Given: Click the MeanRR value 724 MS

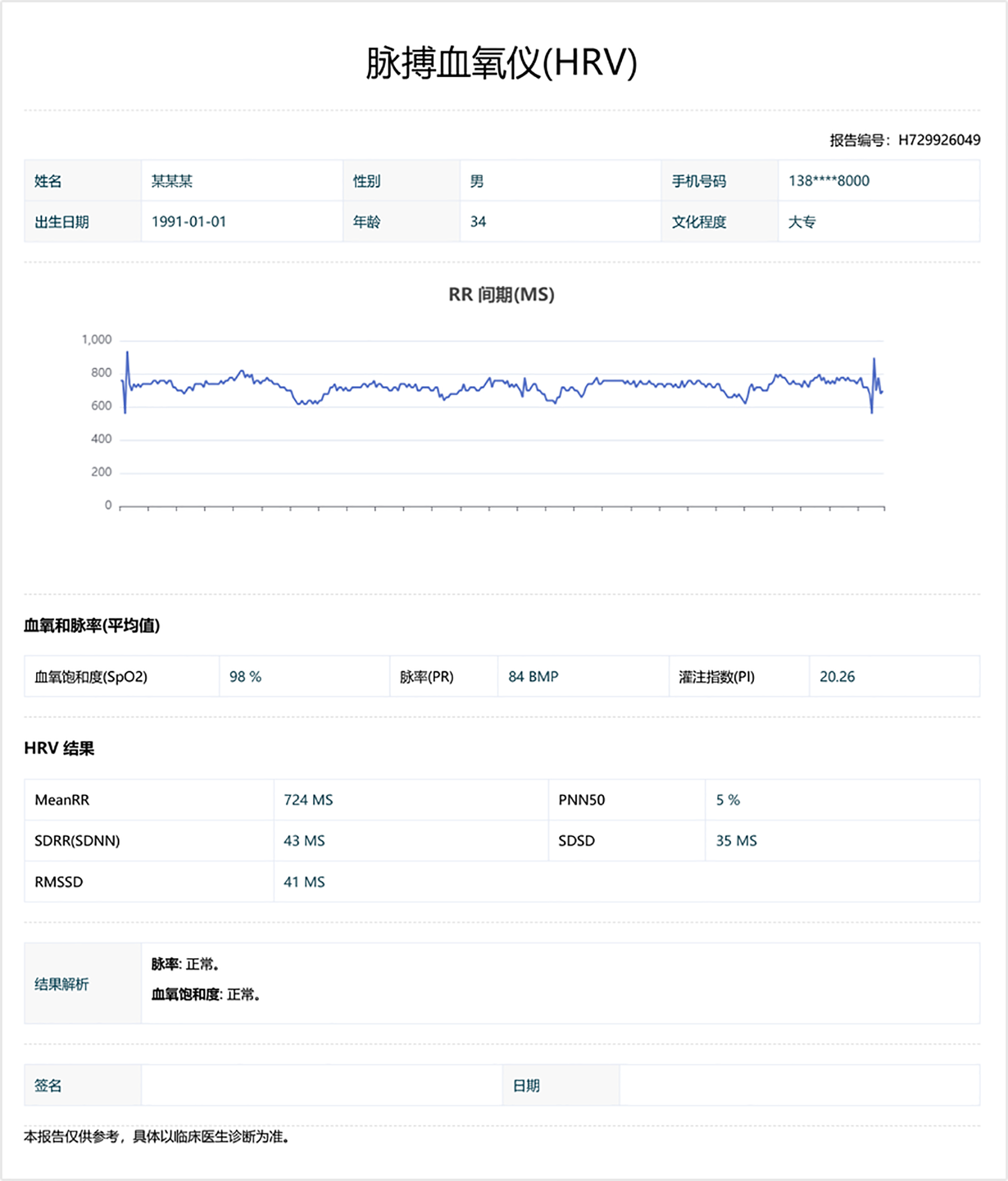Looking at the screenshot, I should [x=308, y=799].
